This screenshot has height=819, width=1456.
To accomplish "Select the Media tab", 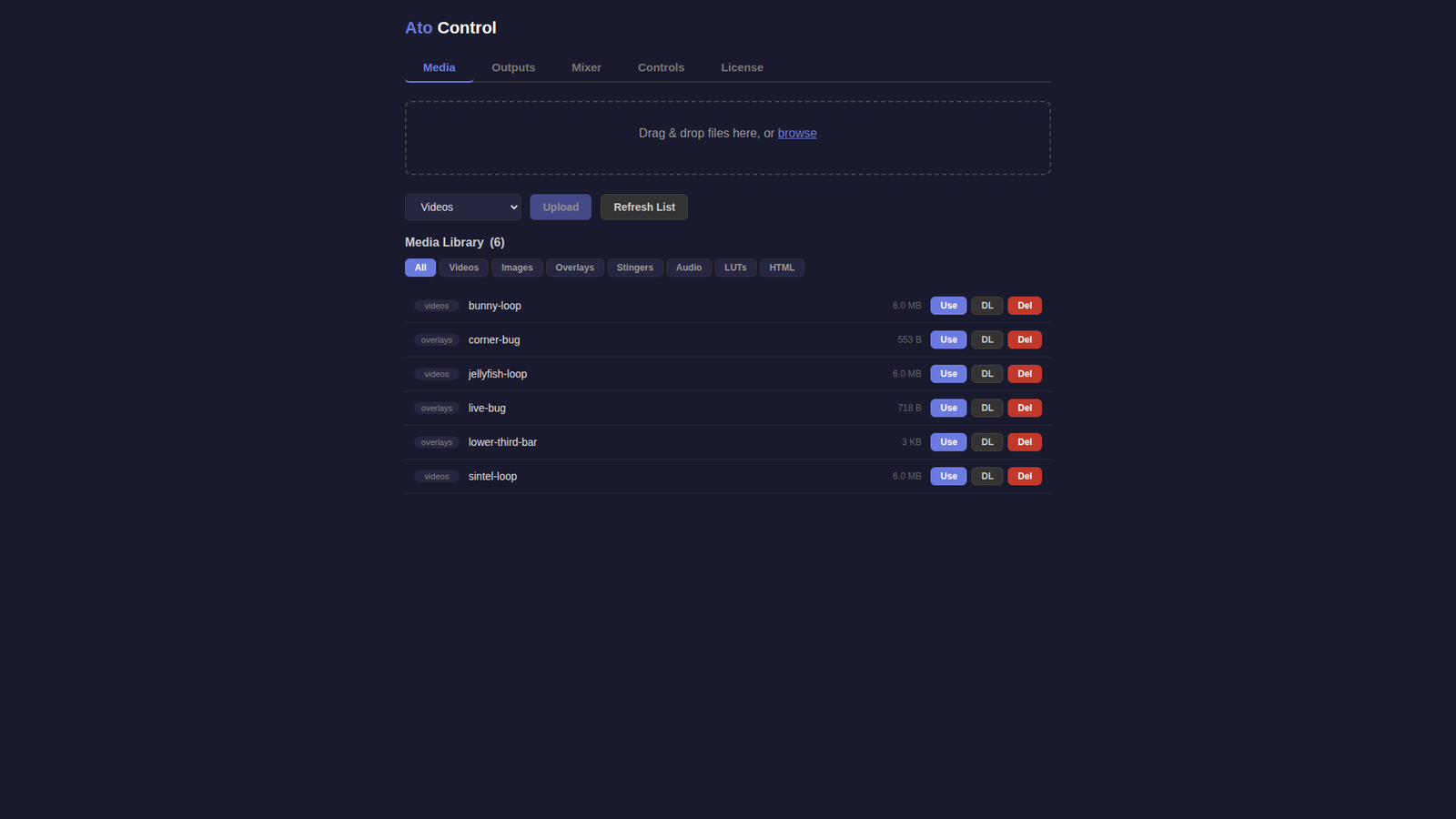I will point(439,66).
